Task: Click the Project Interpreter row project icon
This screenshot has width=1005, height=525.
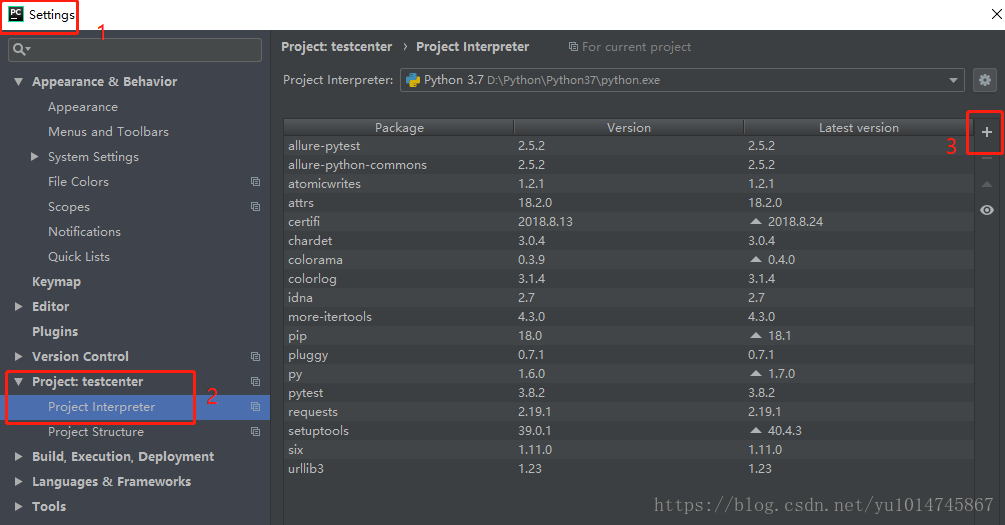Action: coord(255,406)
